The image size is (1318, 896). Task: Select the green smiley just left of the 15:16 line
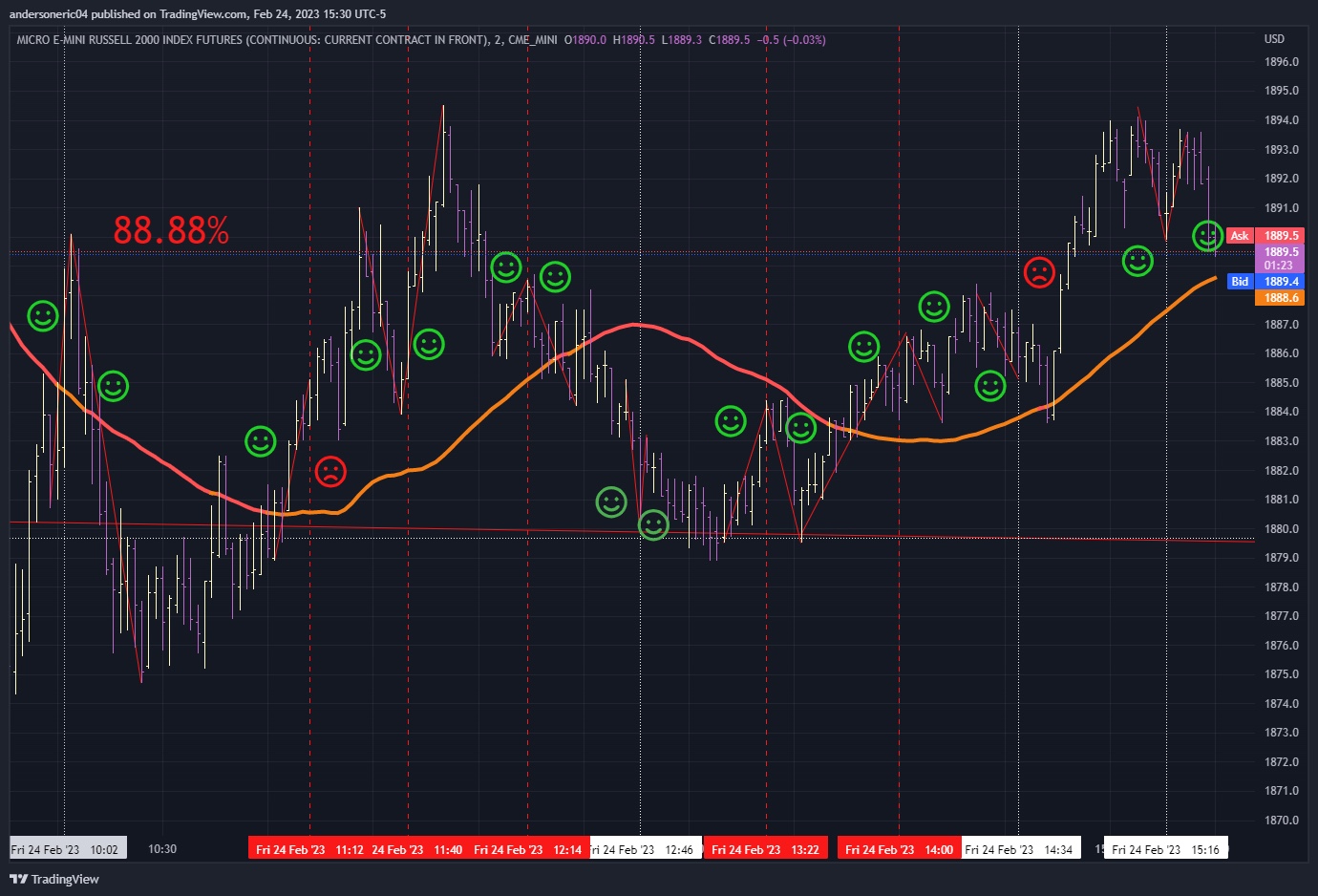1137,261
